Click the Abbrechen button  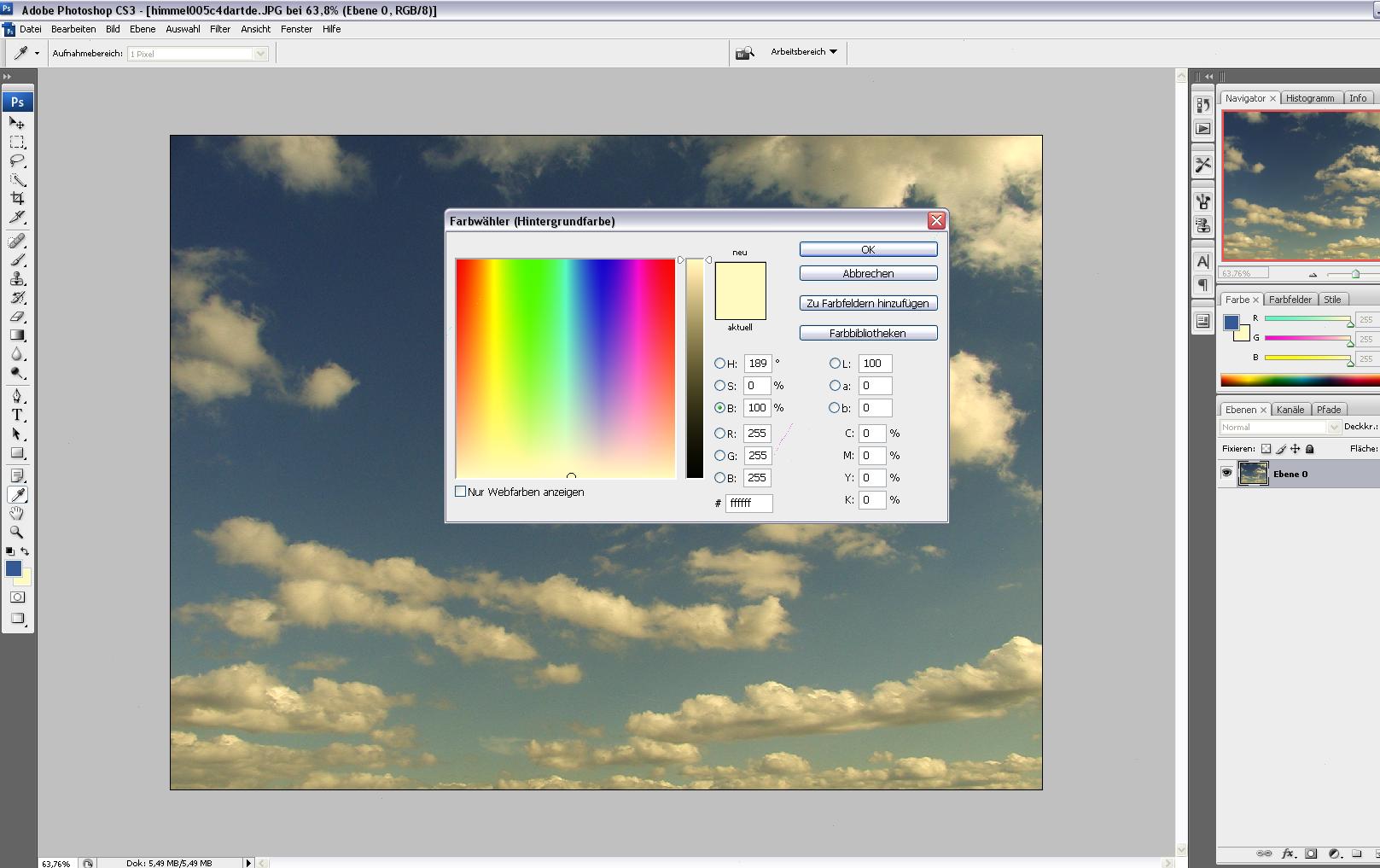868,273
